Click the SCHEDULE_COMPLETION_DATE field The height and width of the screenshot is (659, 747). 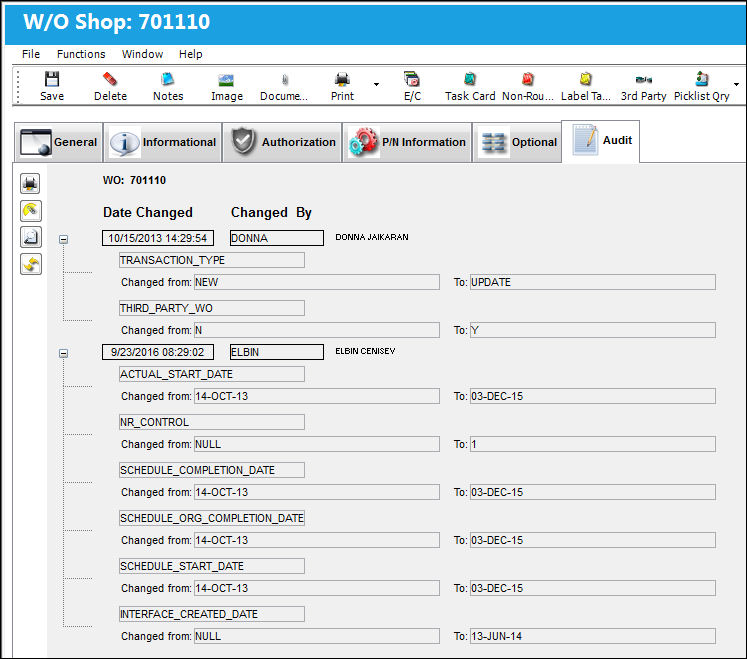tap(212, 470)
